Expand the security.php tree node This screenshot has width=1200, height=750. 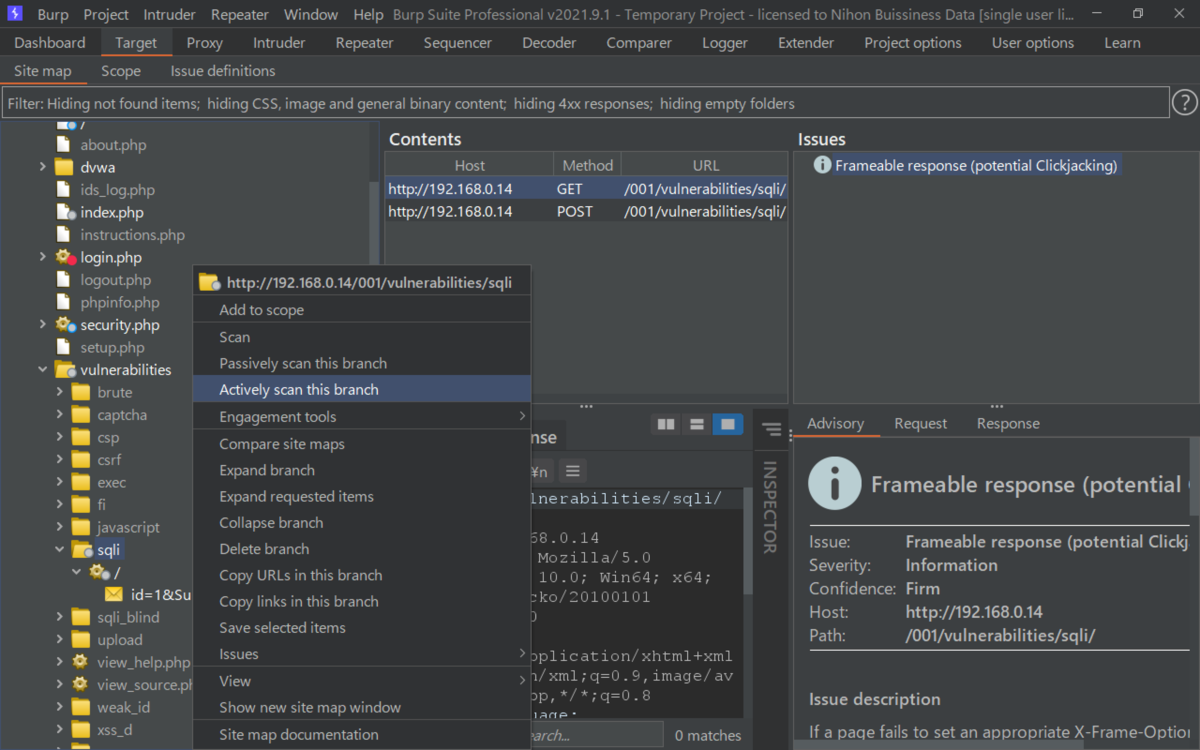point(43,324)
